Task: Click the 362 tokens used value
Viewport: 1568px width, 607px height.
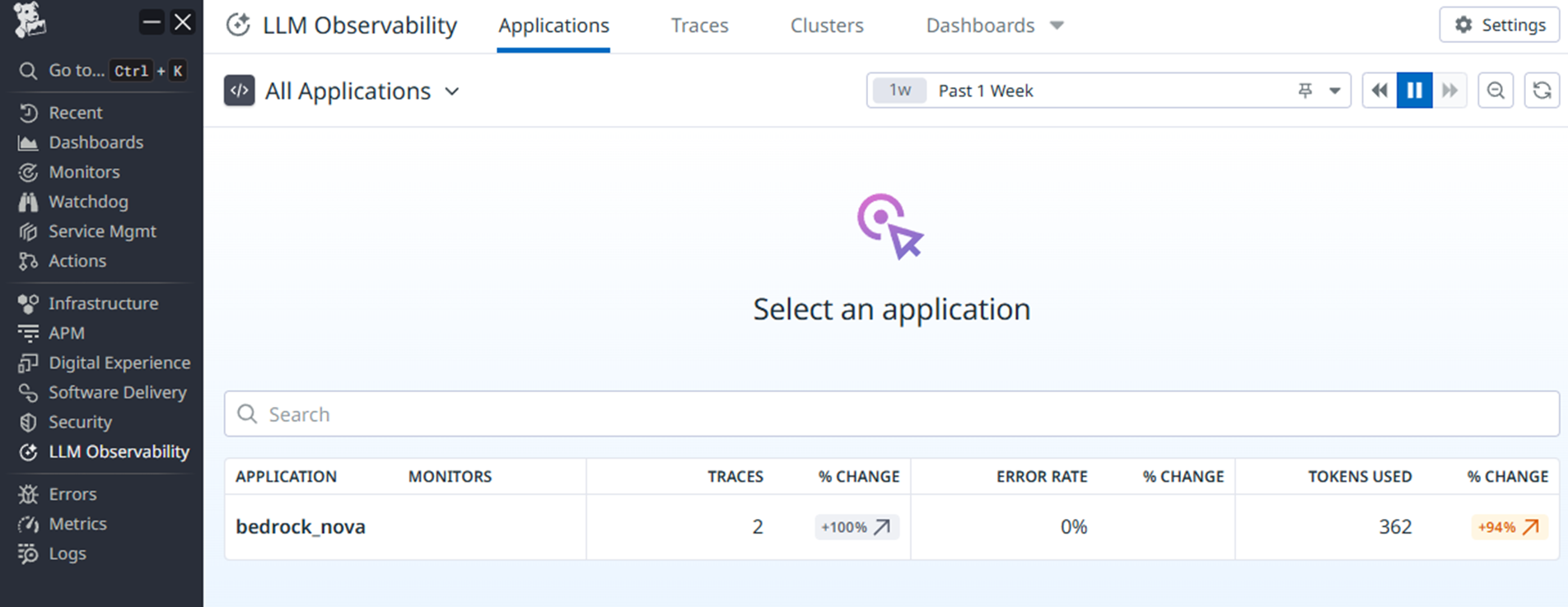Action: point(1396,527)
